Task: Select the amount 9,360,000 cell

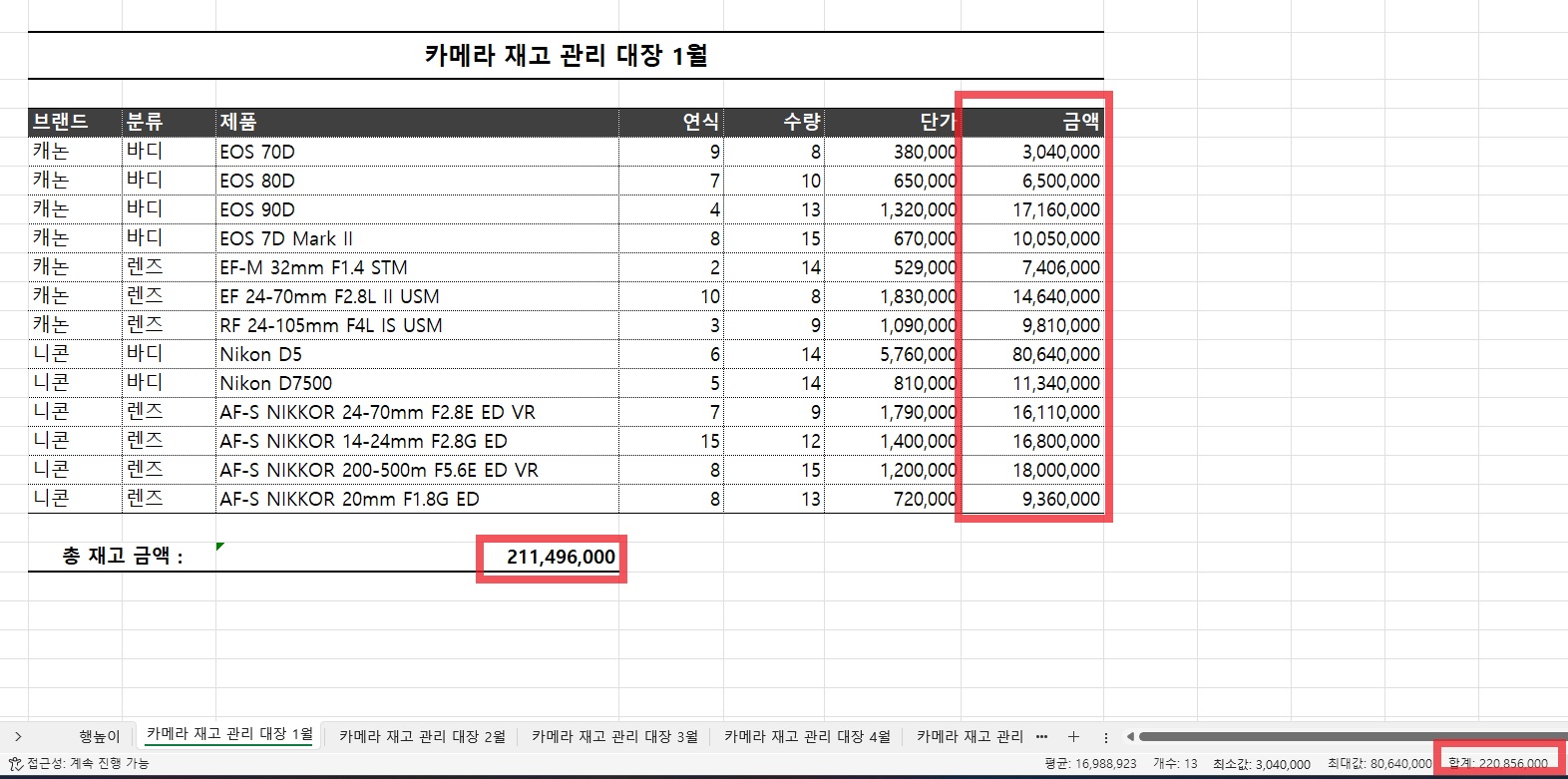Action: 1031,499
